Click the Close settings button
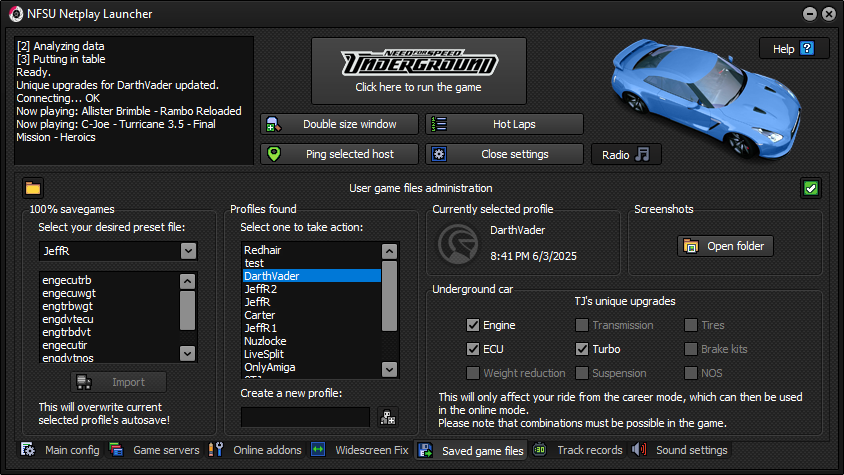The width and height of the screenshot is (844, 475). tap(504, 154)
